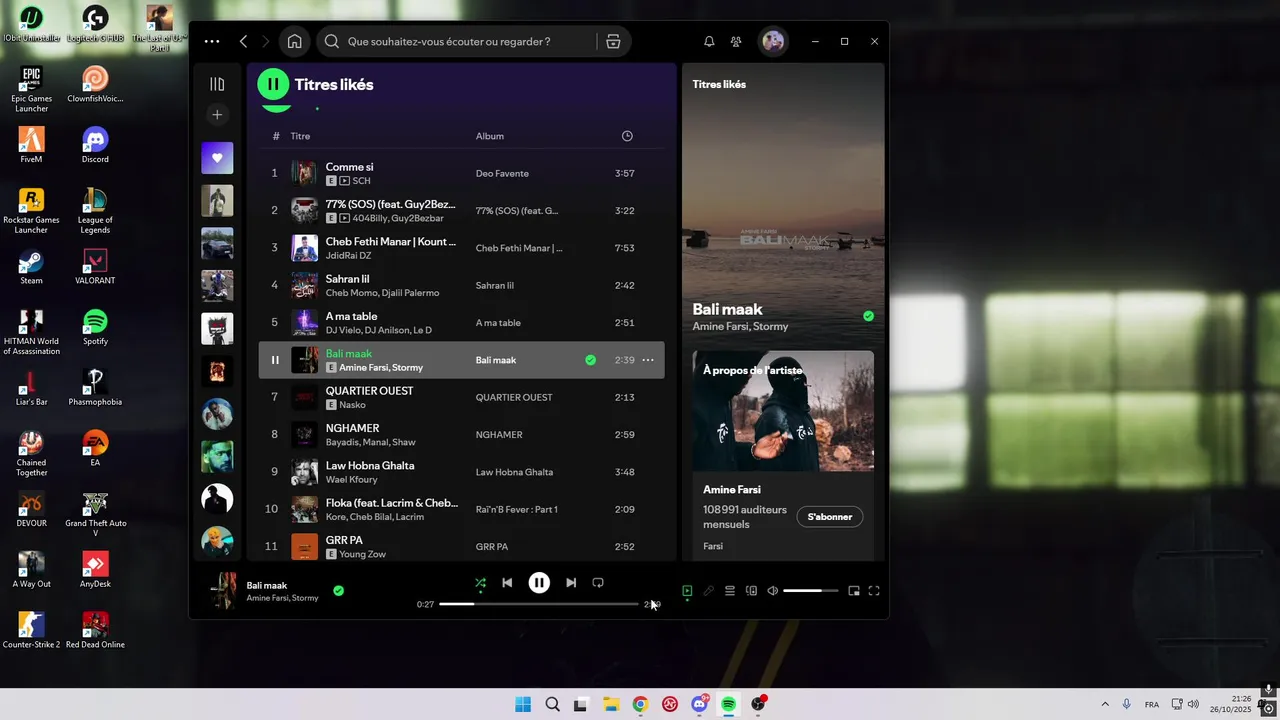Skip to next track

click(571, 582)
